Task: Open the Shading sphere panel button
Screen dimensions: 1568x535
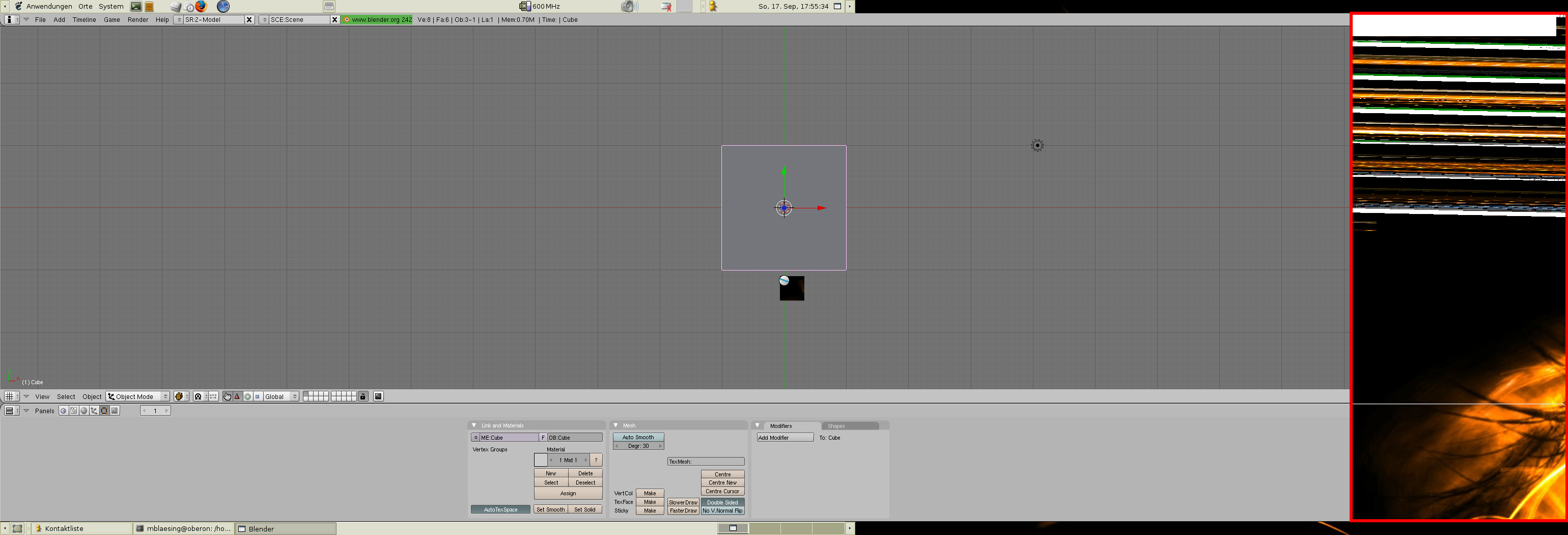Action: coord(84,411)
